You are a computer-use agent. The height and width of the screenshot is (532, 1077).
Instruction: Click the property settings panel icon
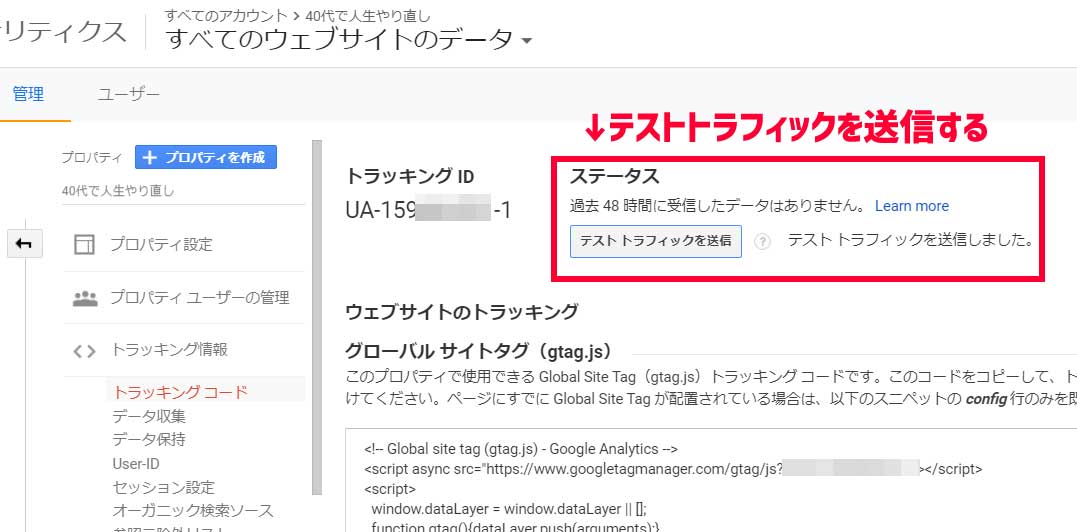[x=85, y=245]
